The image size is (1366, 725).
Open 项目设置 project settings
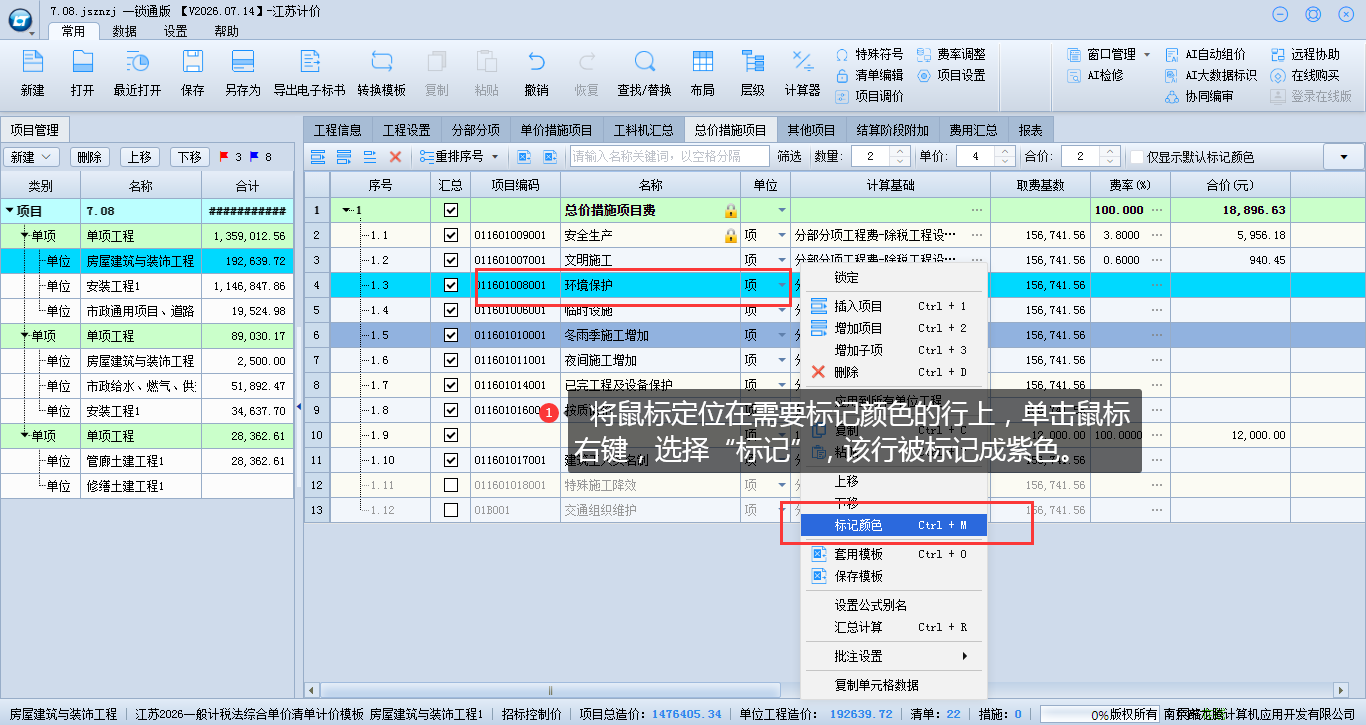951,75
